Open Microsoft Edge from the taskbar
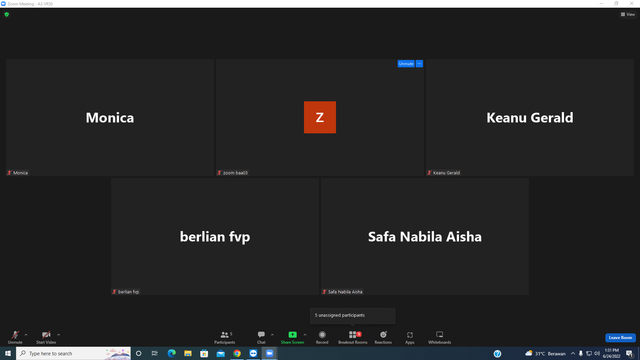Screen dimensions: 640x360 (171, 353)
